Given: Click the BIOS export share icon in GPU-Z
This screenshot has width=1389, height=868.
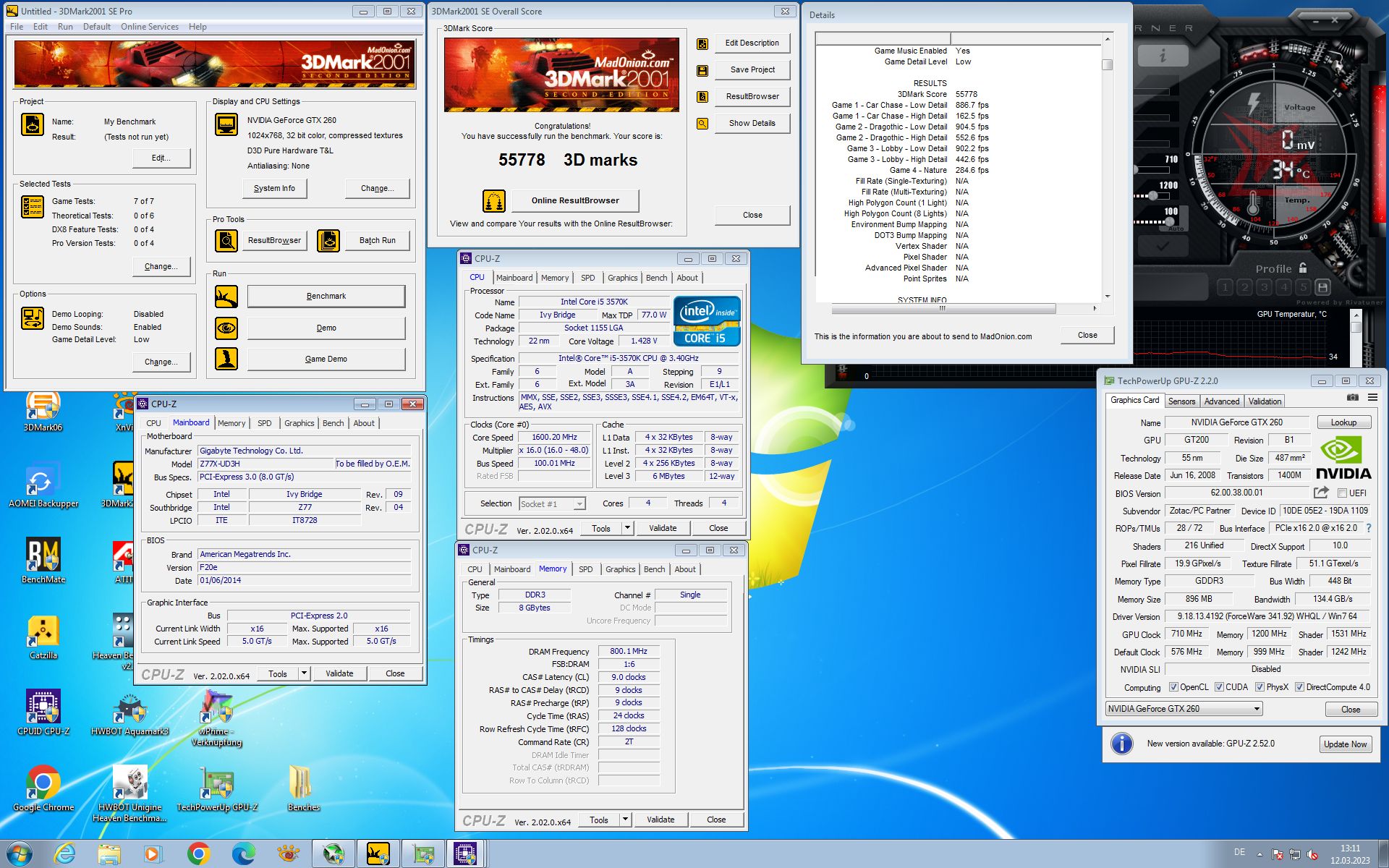Looking at the screenshot, I should tap(1321, 493).
